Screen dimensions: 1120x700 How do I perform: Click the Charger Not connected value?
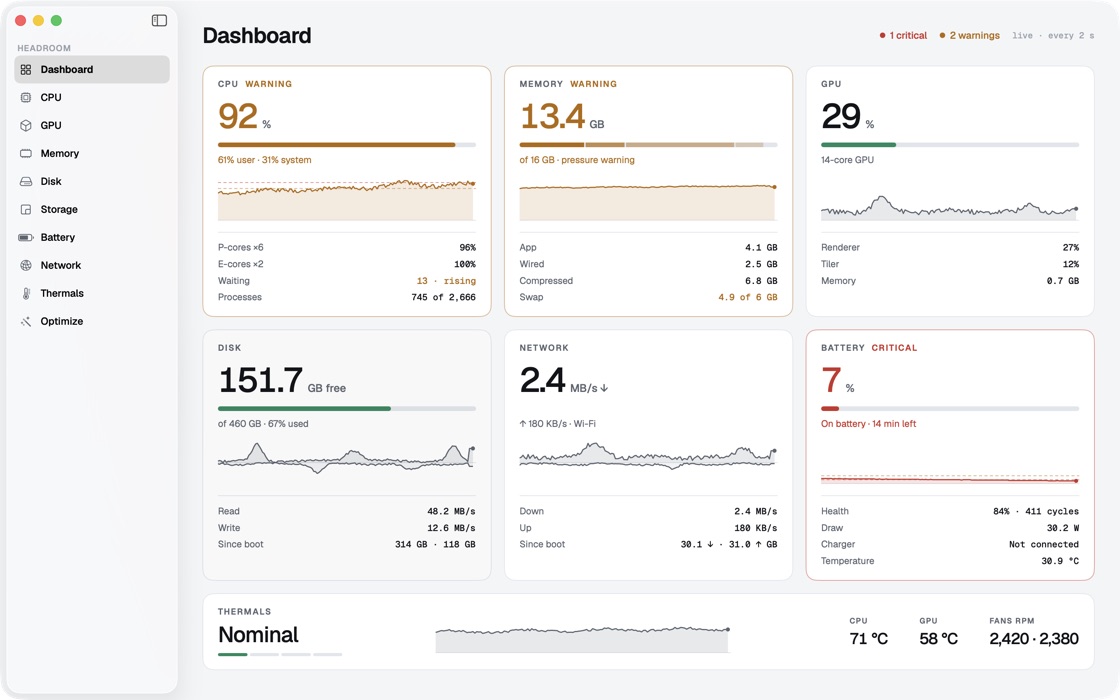[1044, 544]
